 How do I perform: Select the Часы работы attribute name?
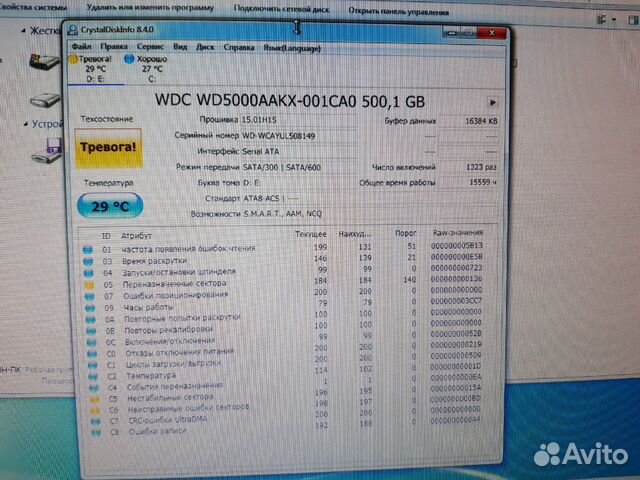click(148, 307)
